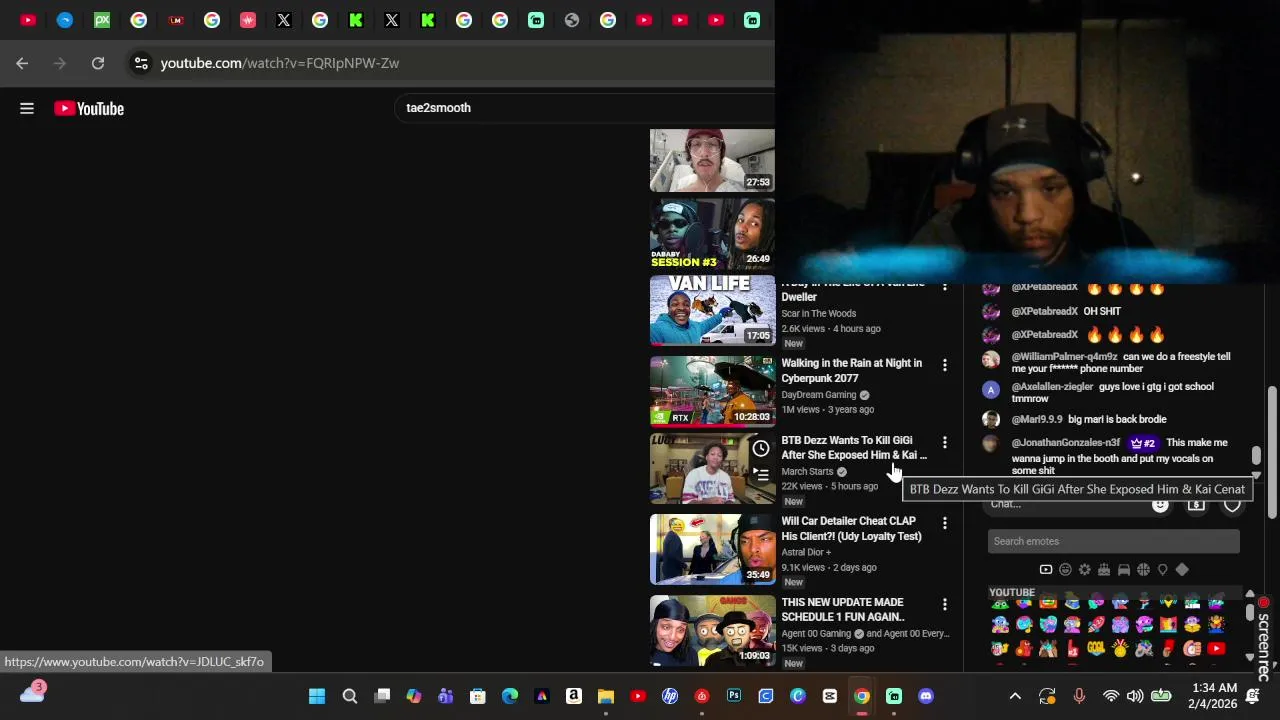Open THIS NEW UPDATE MADE SCHEDULE 1 video
The width and height of the screenshot is (1280, 720).
click(843, 609)
